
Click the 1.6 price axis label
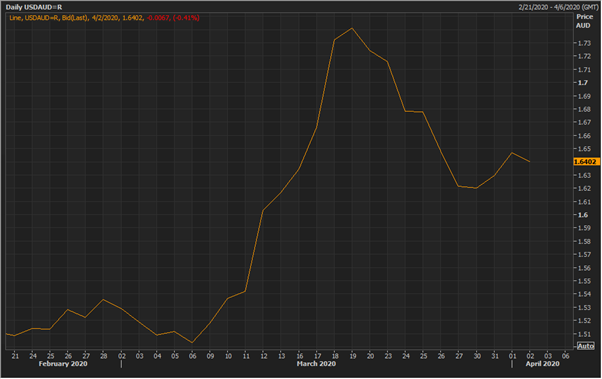pyautogui.click(x=583, y=215)
